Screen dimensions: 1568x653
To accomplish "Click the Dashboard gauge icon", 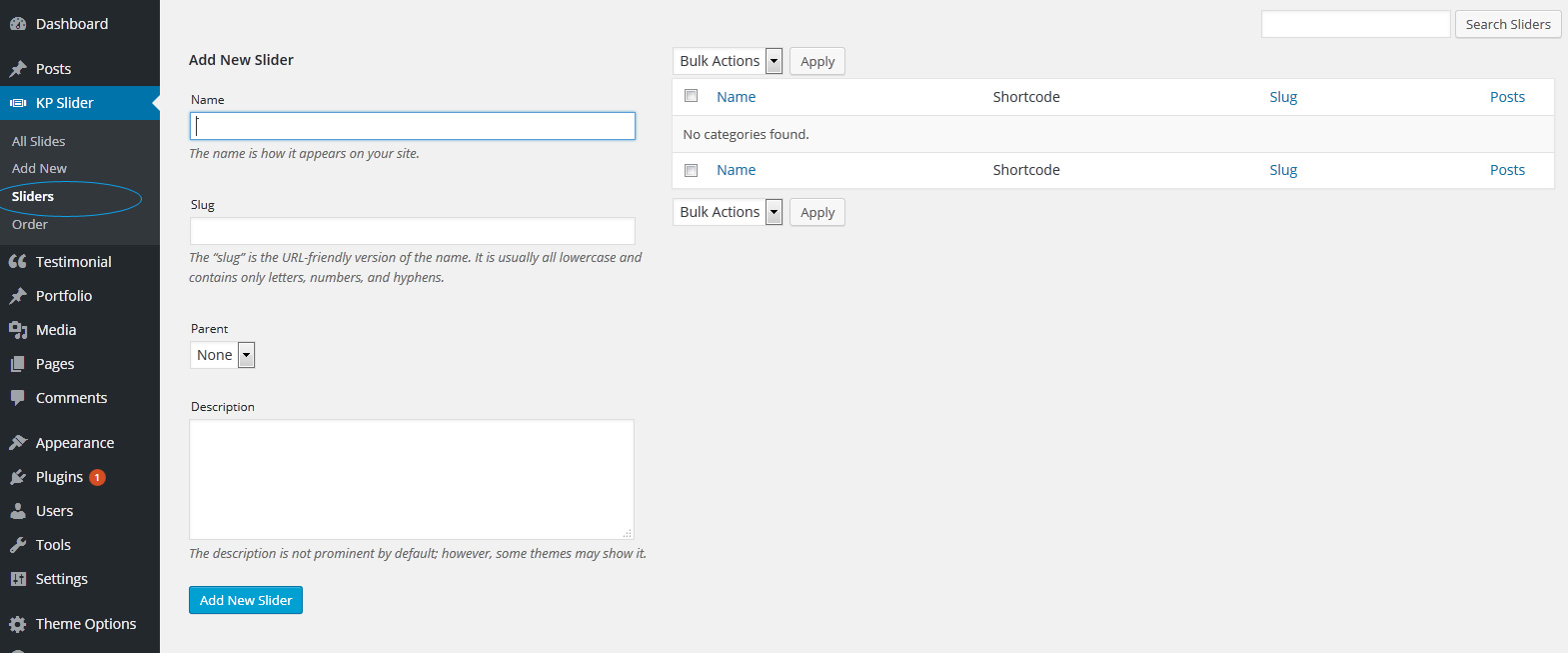I will click(18, 24).
